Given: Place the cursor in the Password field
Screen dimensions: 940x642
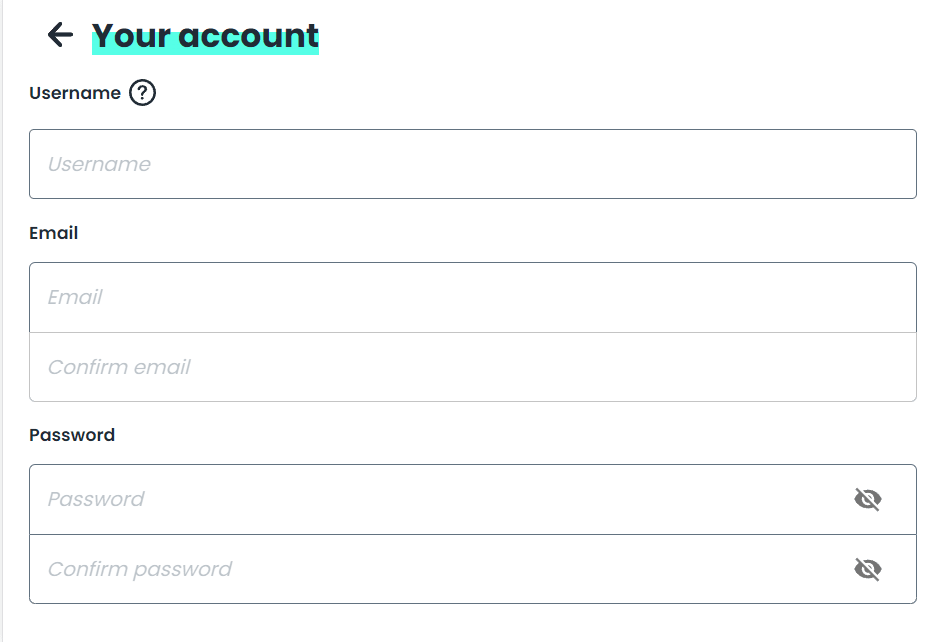Looking at the screenshot, I should click(x=473, y=499).
